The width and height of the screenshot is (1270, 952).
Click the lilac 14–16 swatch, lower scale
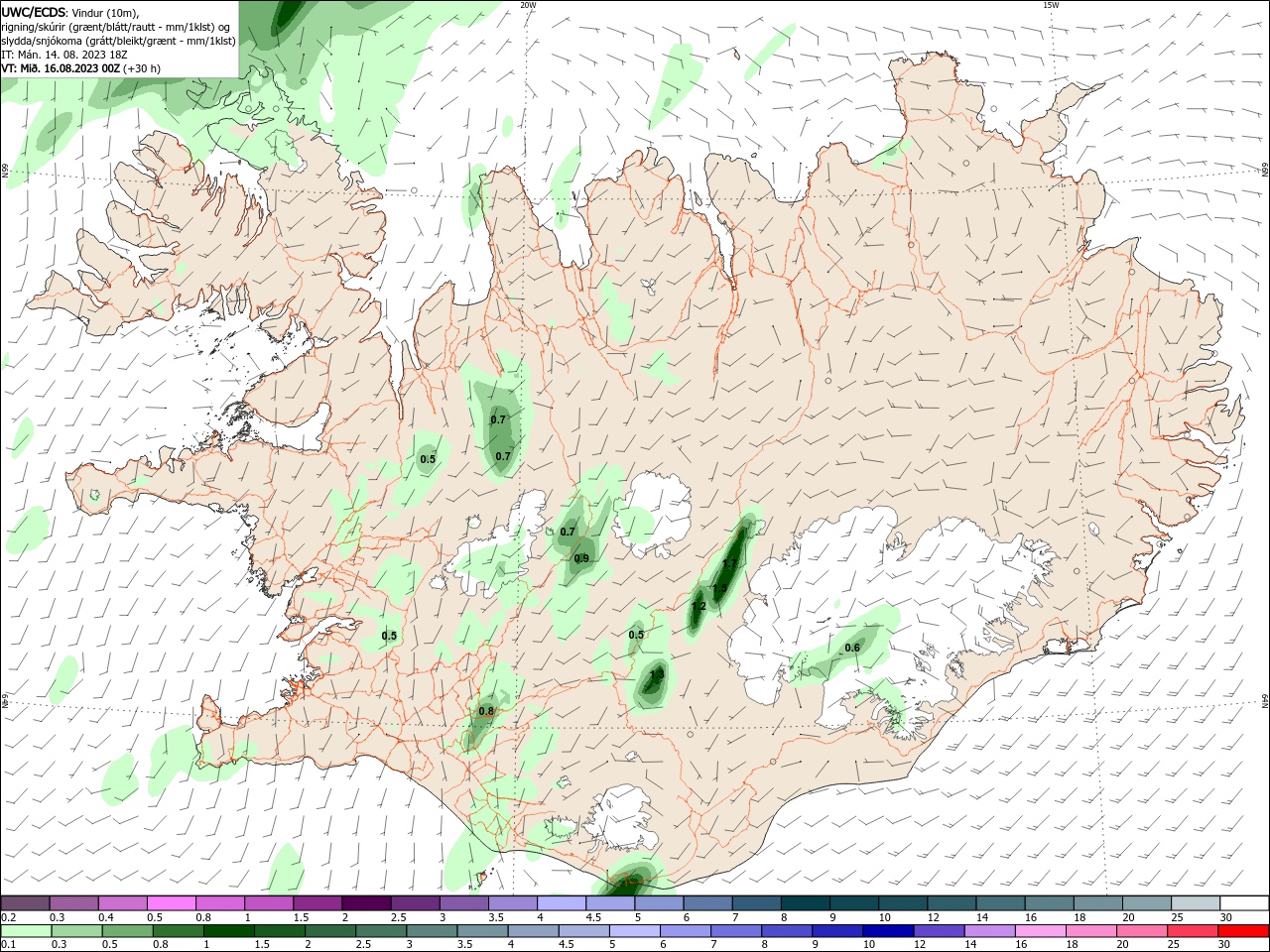pos(989,931)
